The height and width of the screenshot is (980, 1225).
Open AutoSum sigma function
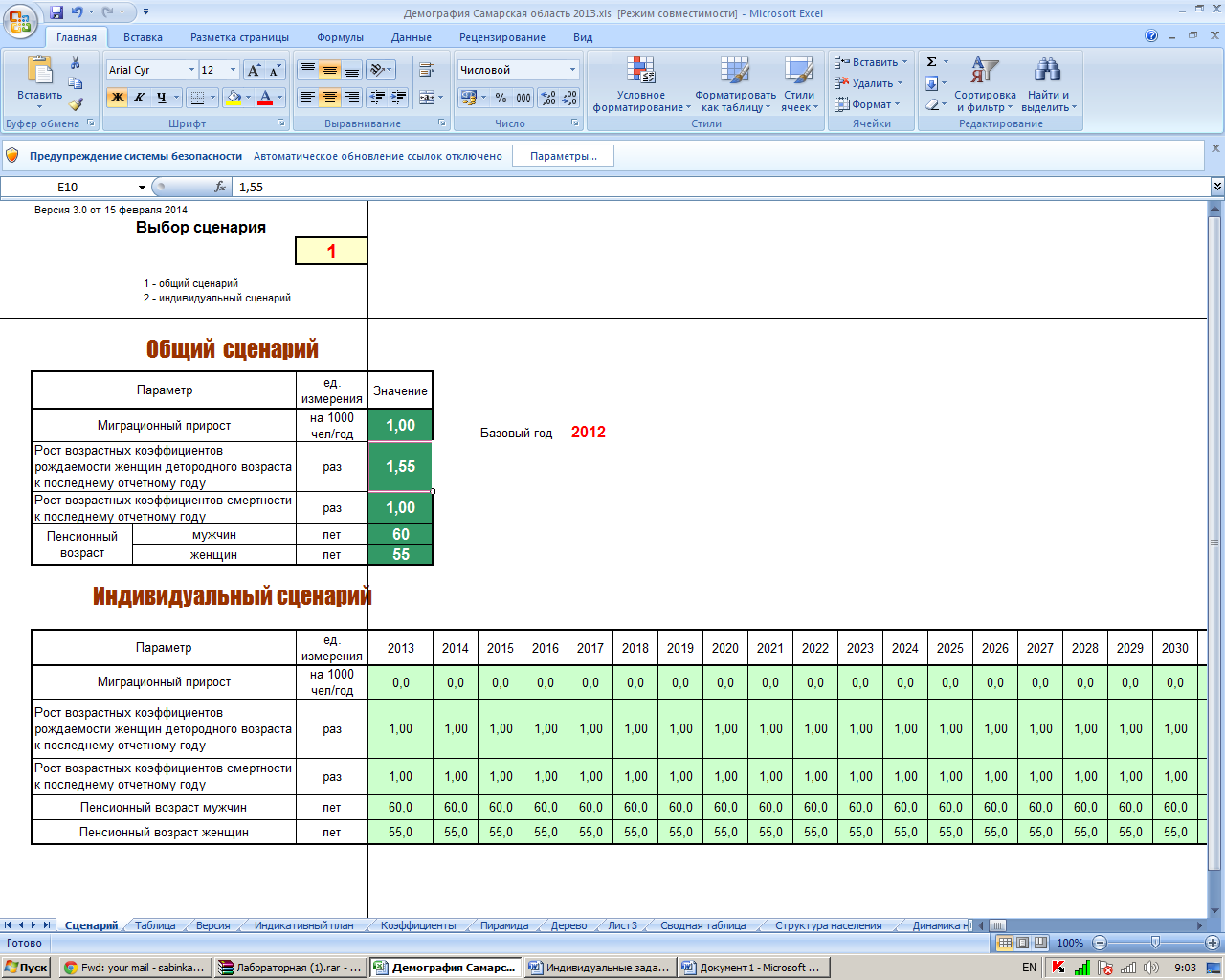tap(931, 62)
